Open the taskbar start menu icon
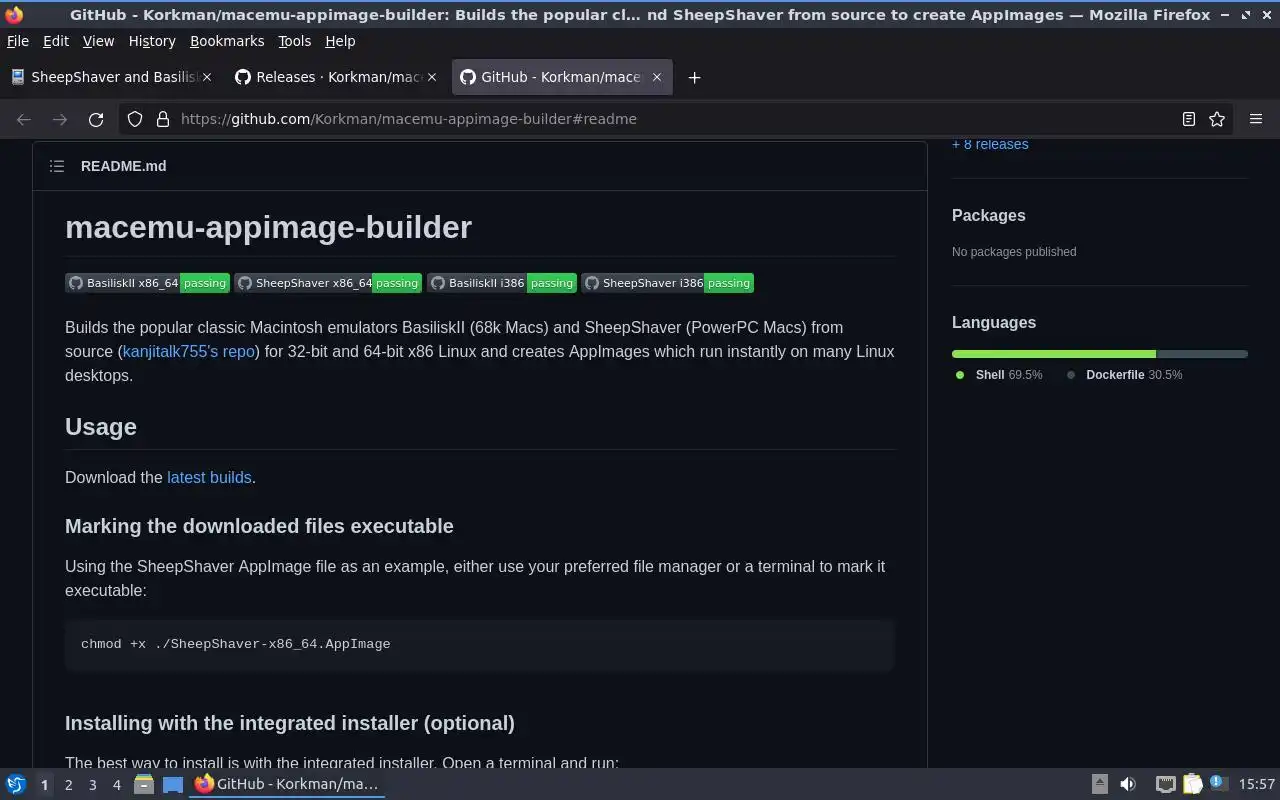The height and width of the screenshot is (800, 1280). pos(16,785)
